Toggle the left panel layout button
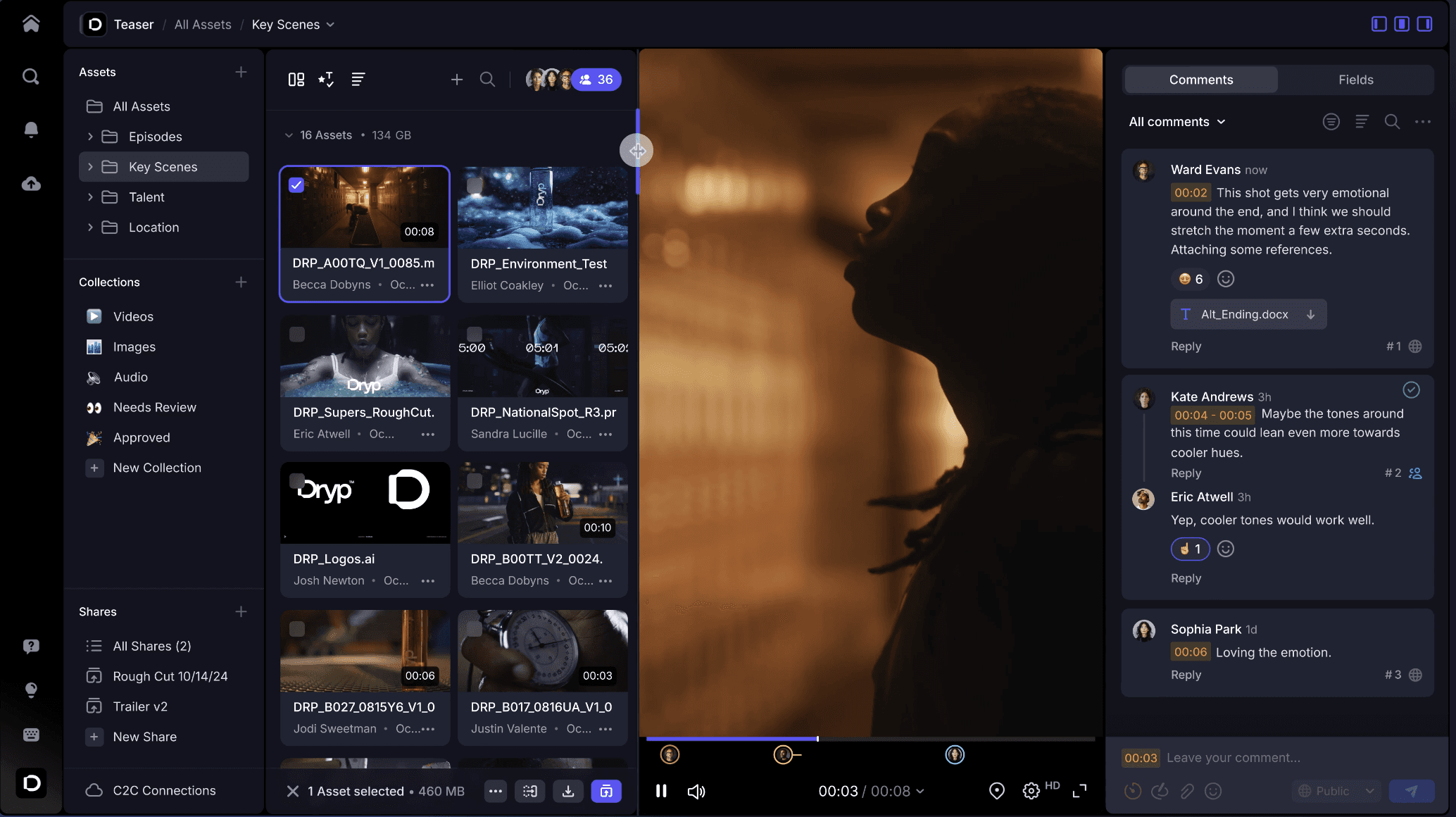Viewport: 1456px width, 817px height. click(1379, 24)
